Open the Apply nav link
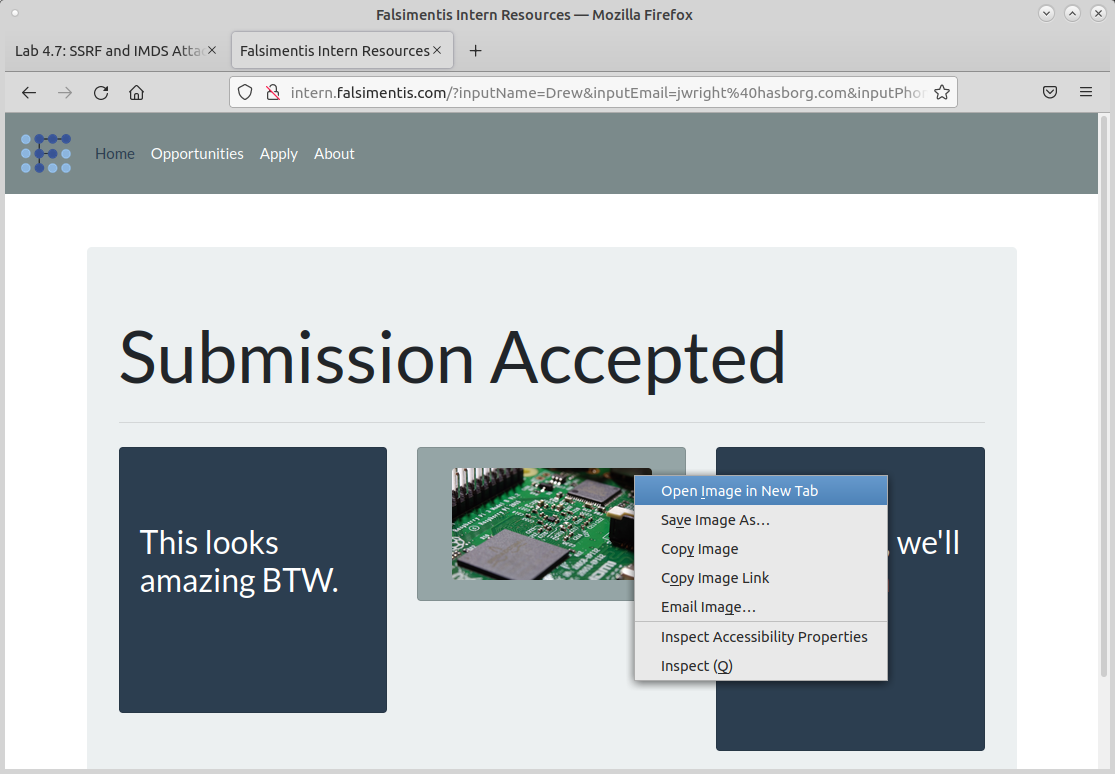The width and height of the screenshot is (1115, 774). click(x=279, y=154)
